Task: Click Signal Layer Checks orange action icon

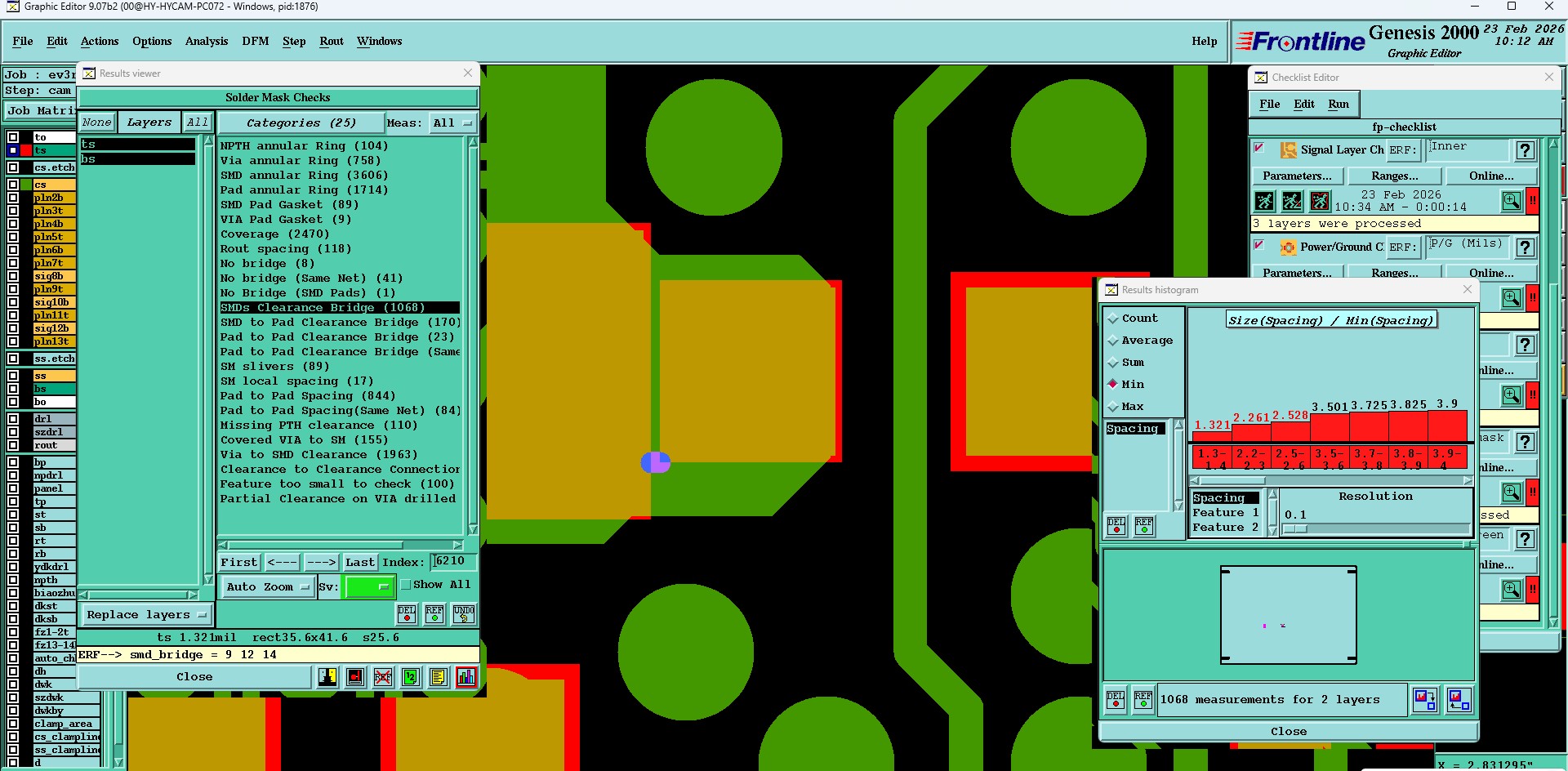Action: pyautogui.click(x=1288, y=150)
